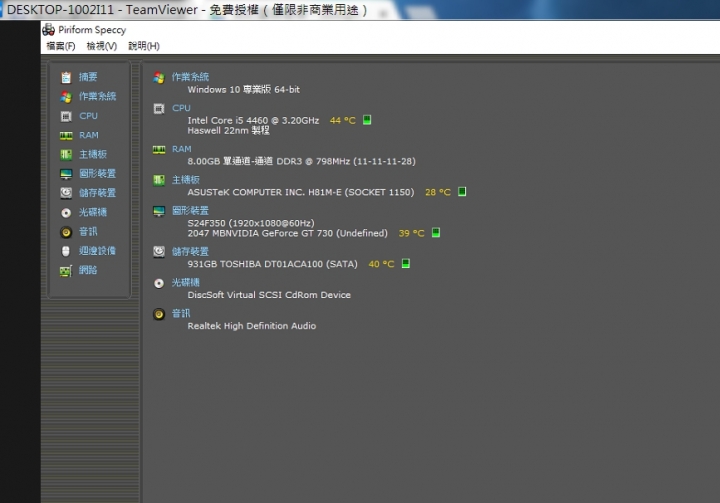Open the 說明(H) menu
Image resolution: width=720 pixels, height=503 pixels.
tap(144, 46)
